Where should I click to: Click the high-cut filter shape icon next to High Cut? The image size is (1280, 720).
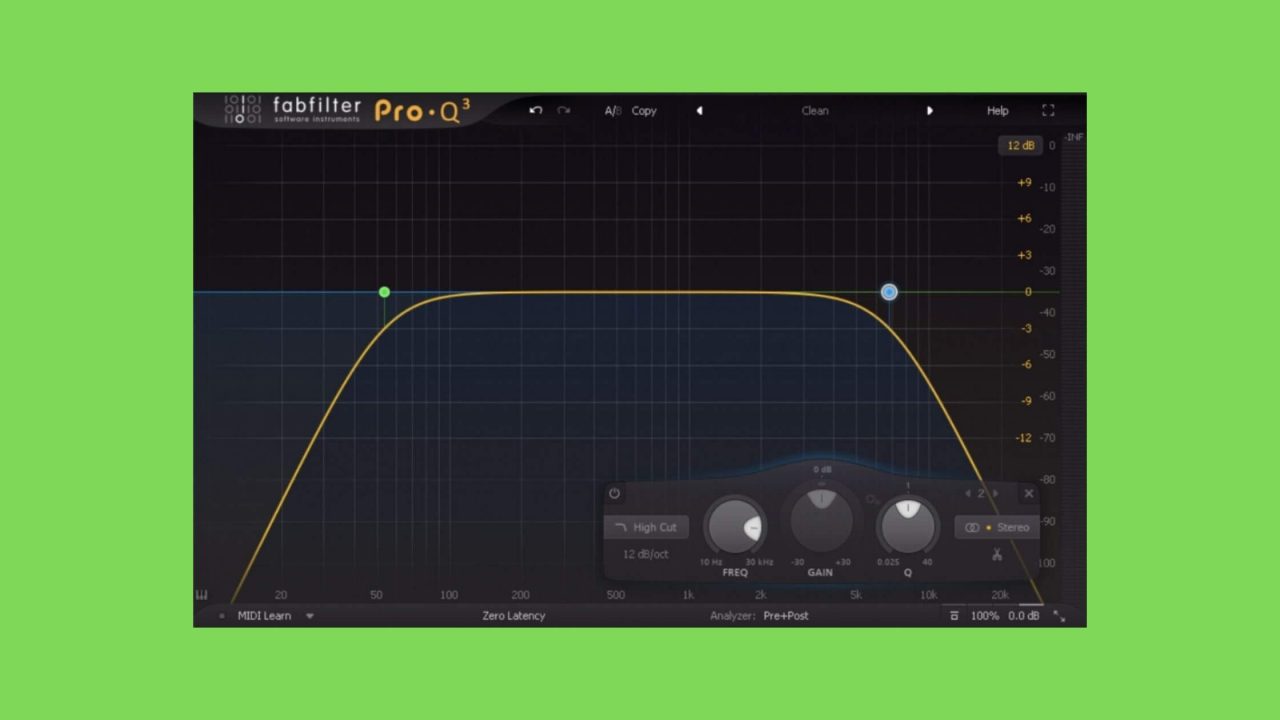pyautogui.click(x=622, y=527)
